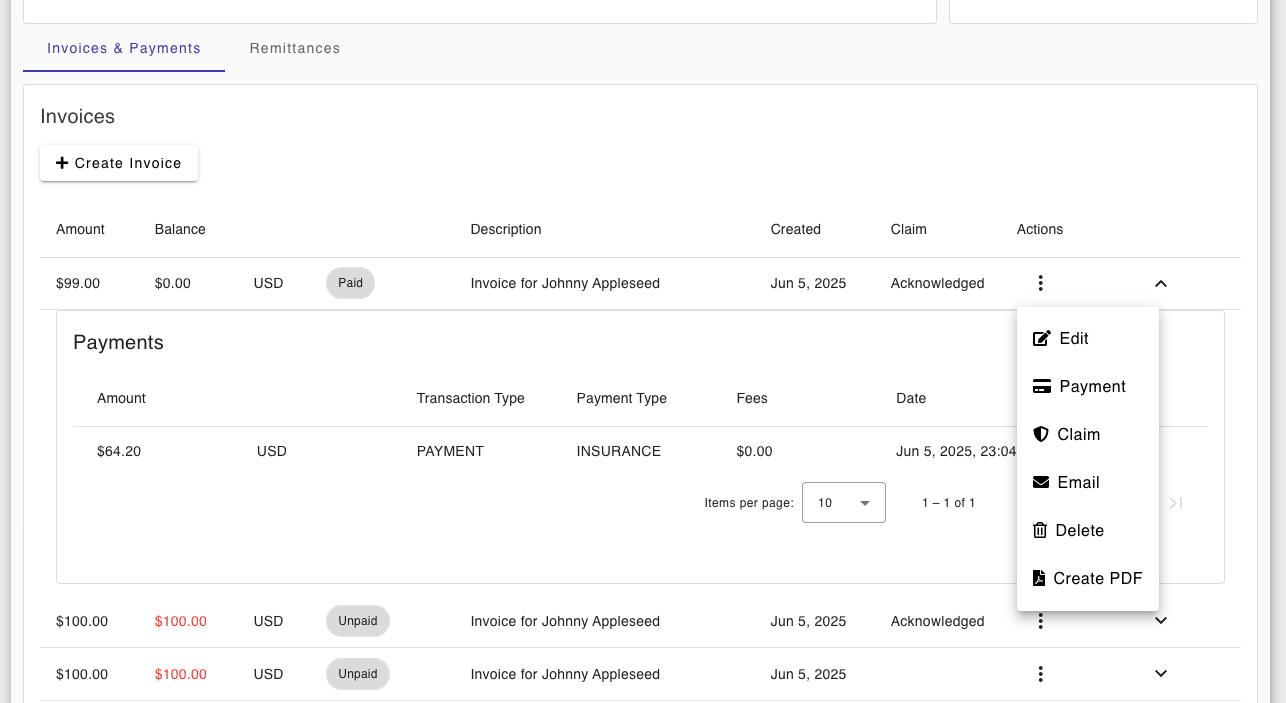Open the Items per page dropdown
The width and height of the screenshot is (1286, 703).
click(843, 502)
